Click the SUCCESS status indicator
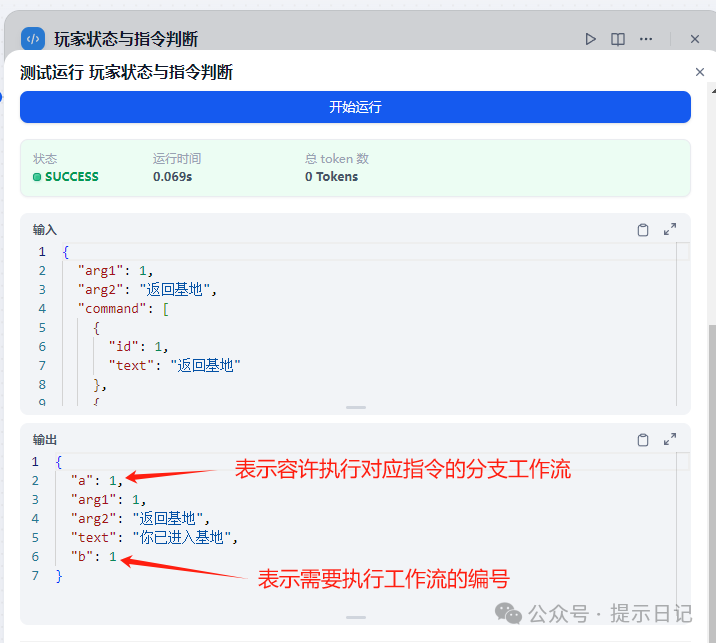This screenshot has width=716, height=643. (x=66, y=177)
